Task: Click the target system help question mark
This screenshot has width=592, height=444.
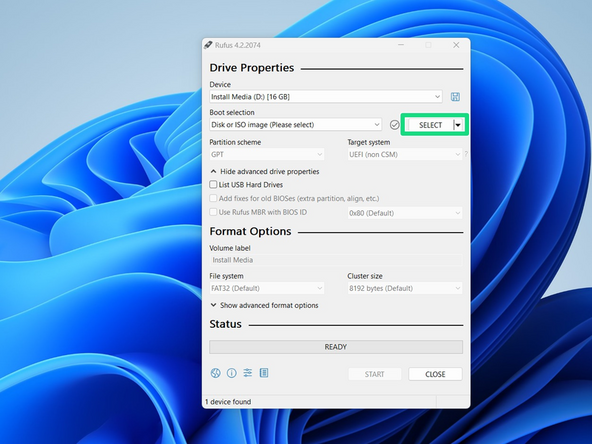Action: tap(466, 154)
